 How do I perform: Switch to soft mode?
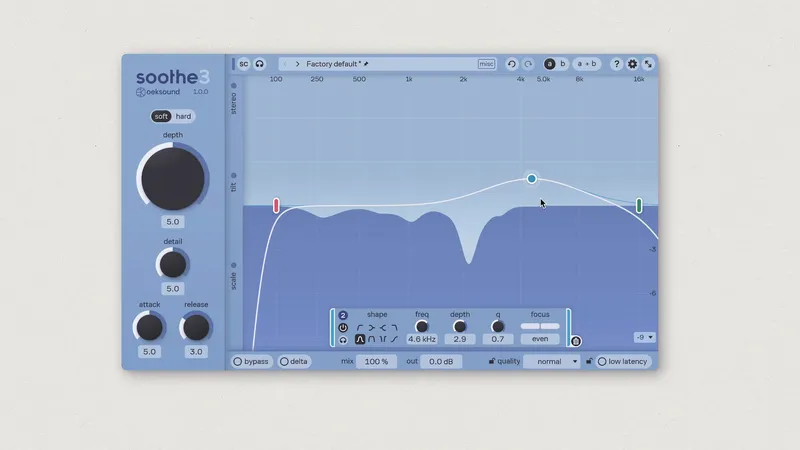click(x=161, y=116)
